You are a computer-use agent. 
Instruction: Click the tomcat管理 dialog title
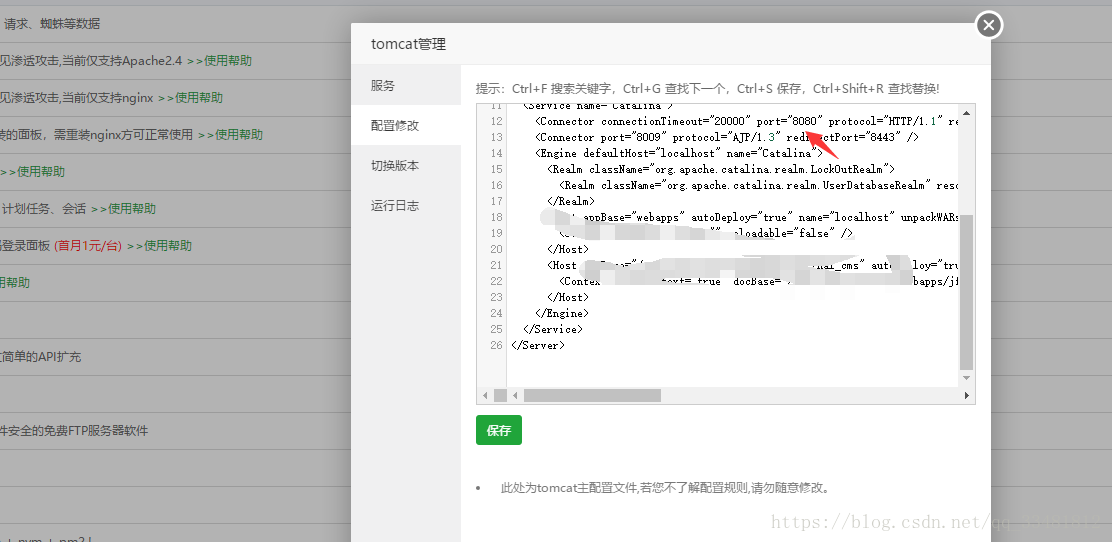(x=408, y=44)
